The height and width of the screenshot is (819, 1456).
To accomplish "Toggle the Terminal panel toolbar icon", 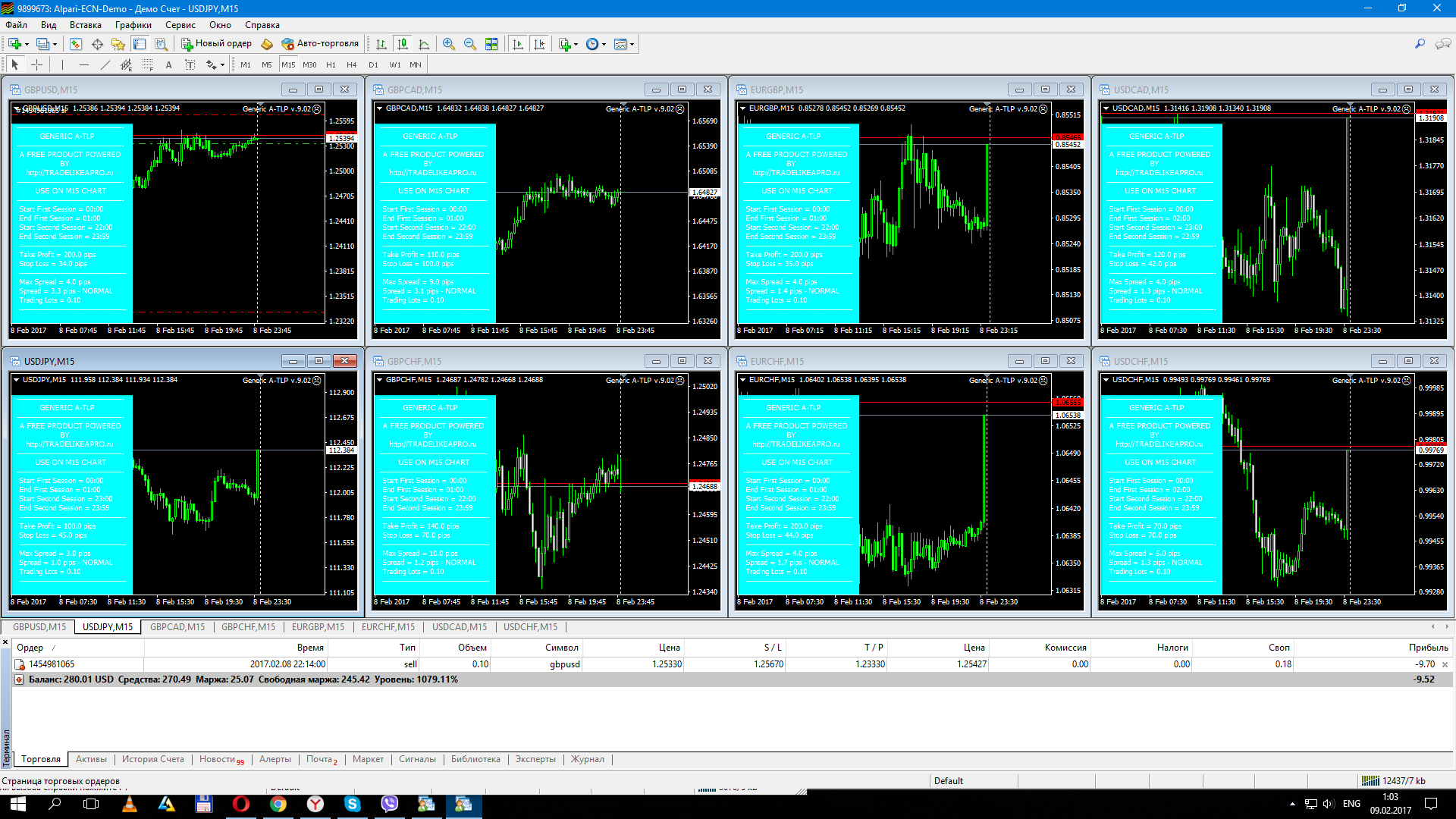I will click(x=140, y=44).
